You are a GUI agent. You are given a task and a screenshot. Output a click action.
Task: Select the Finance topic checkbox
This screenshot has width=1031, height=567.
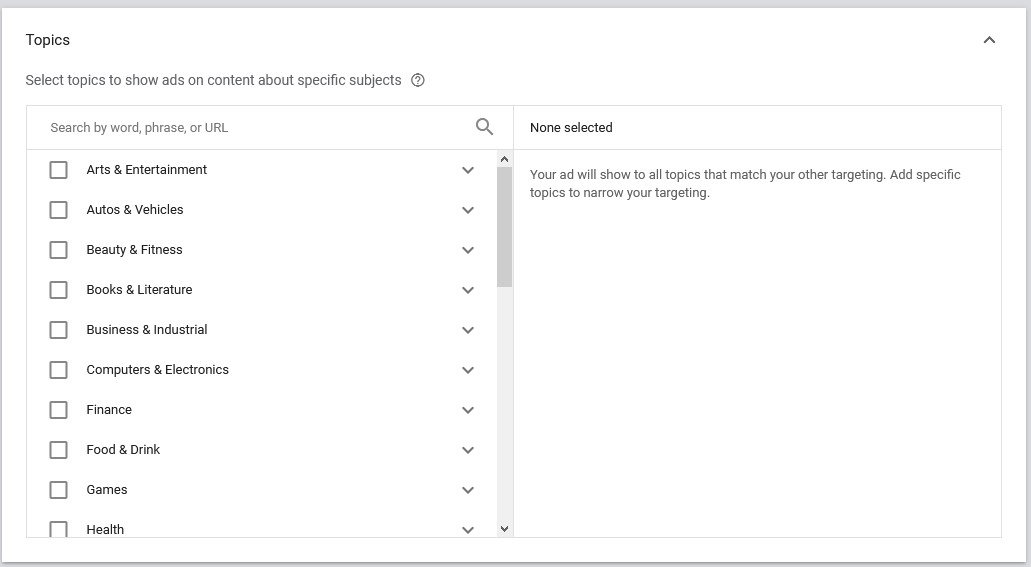coord(59,410)
